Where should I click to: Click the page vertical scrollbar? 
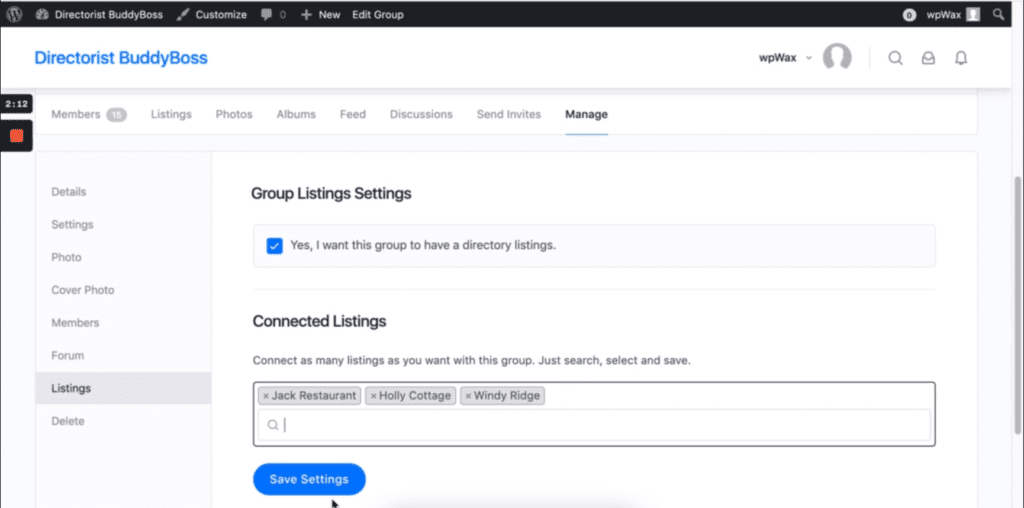1017,305
